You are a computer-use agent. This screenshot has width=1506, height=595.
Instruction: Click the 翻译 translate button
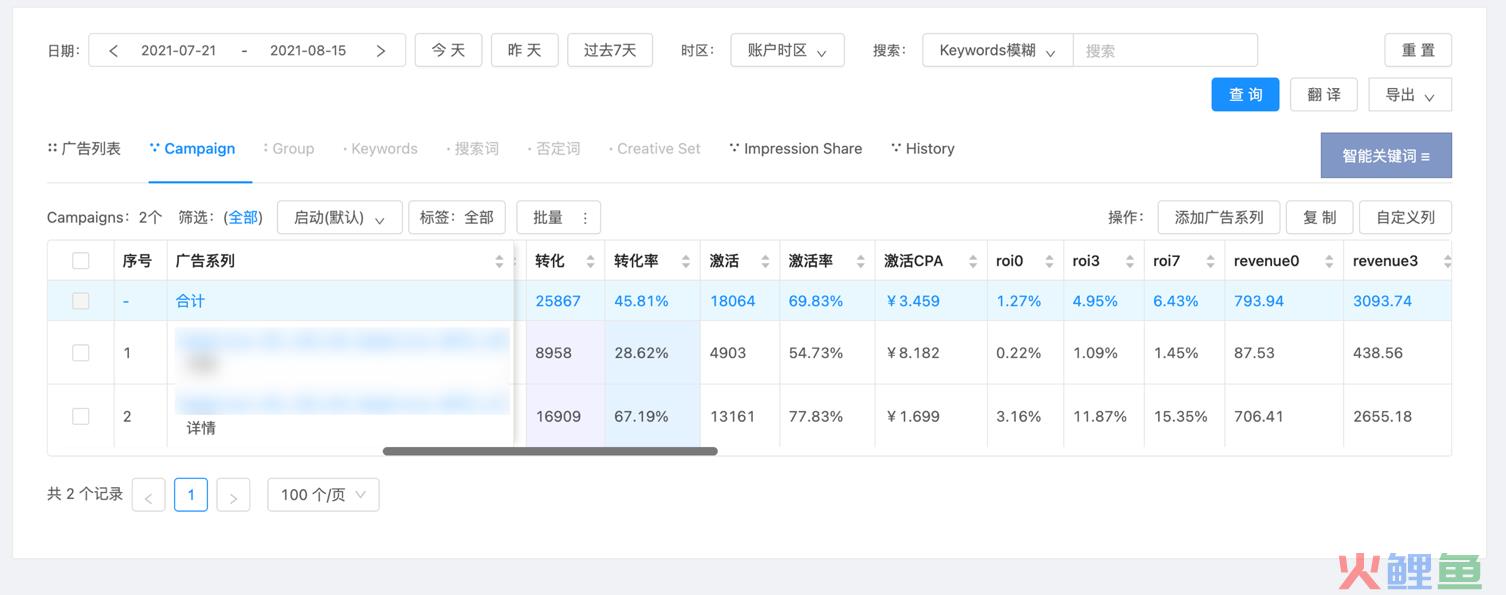(x=1324, y=95)
